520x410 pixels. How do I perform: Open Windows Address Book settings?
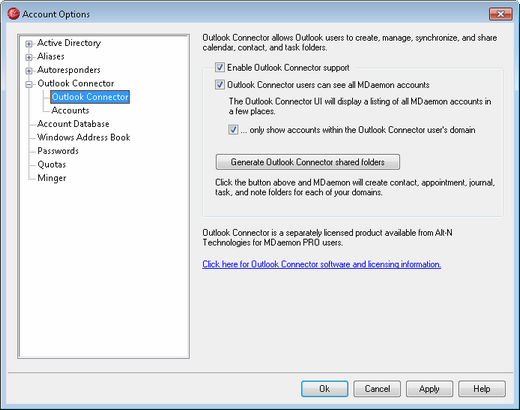tap(84, 137)
